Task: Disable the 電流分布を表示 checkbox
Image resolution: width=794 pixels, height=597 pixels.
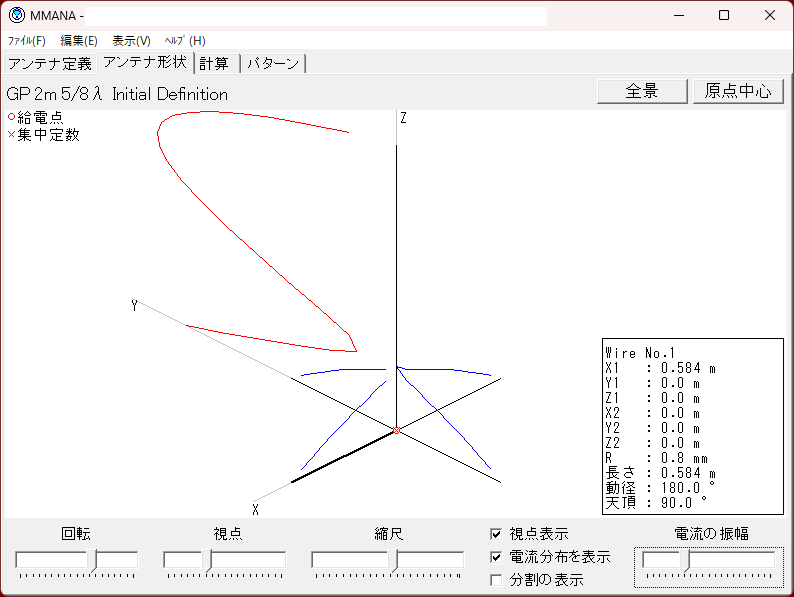Action: pyautogui.click(x=497, y=557)
